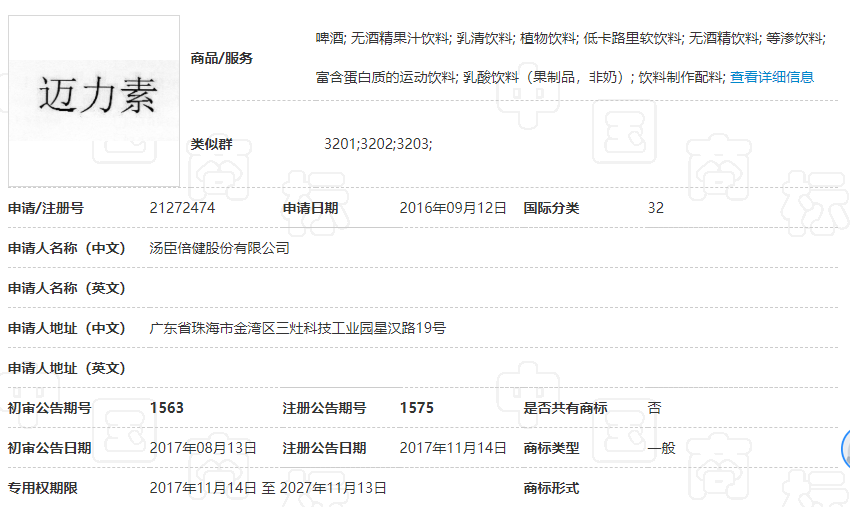
Task: Select registration announcement date 2017年11月14日
Action: [453, 448]
